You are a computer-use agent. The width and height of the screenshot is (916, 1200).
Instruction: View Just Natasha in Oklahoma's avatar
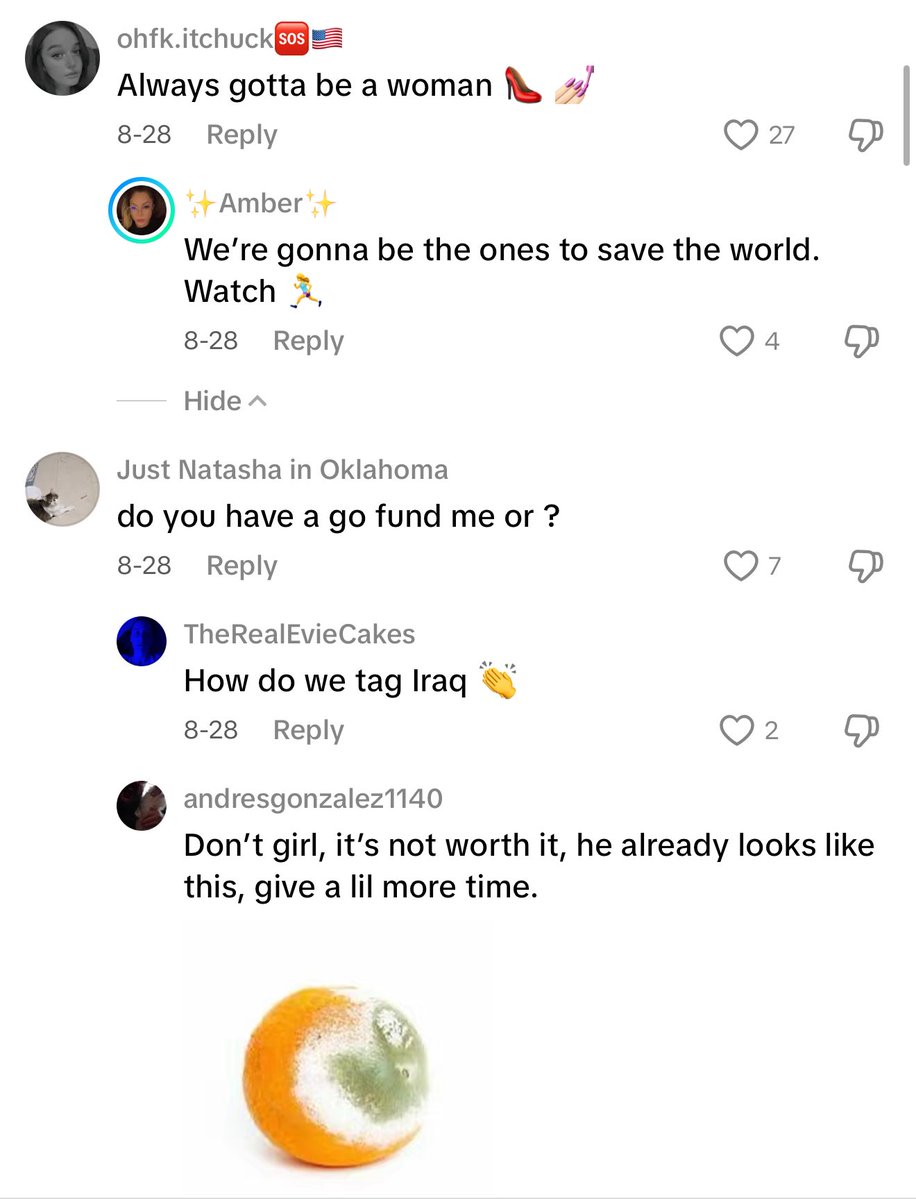(62, 489)
